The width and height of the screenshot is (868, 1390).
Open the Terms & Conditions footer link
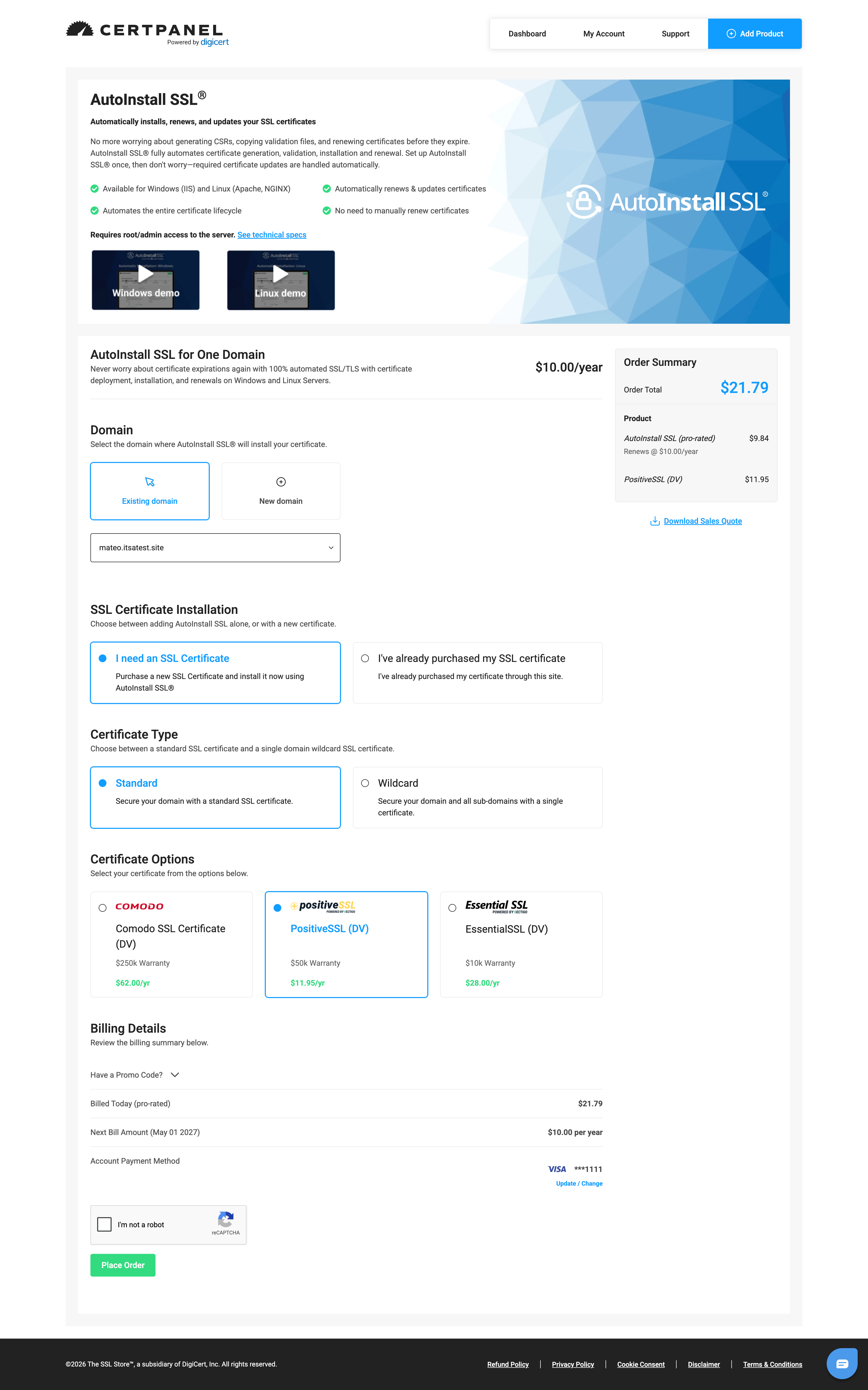coord(773,1364)
